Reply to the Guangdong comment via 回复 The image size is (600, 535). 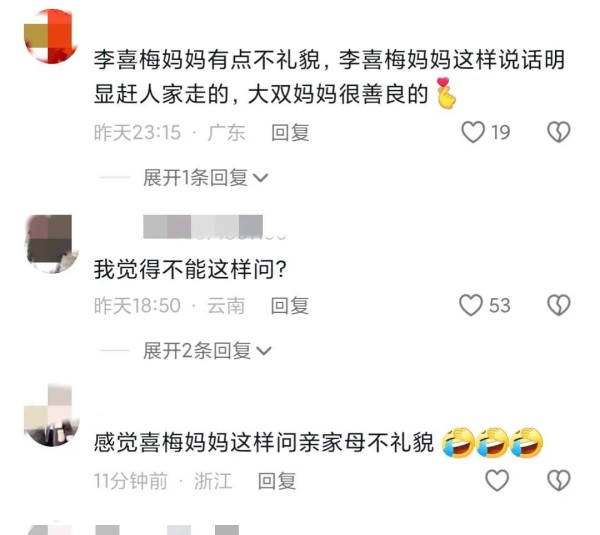coord(290,133)
